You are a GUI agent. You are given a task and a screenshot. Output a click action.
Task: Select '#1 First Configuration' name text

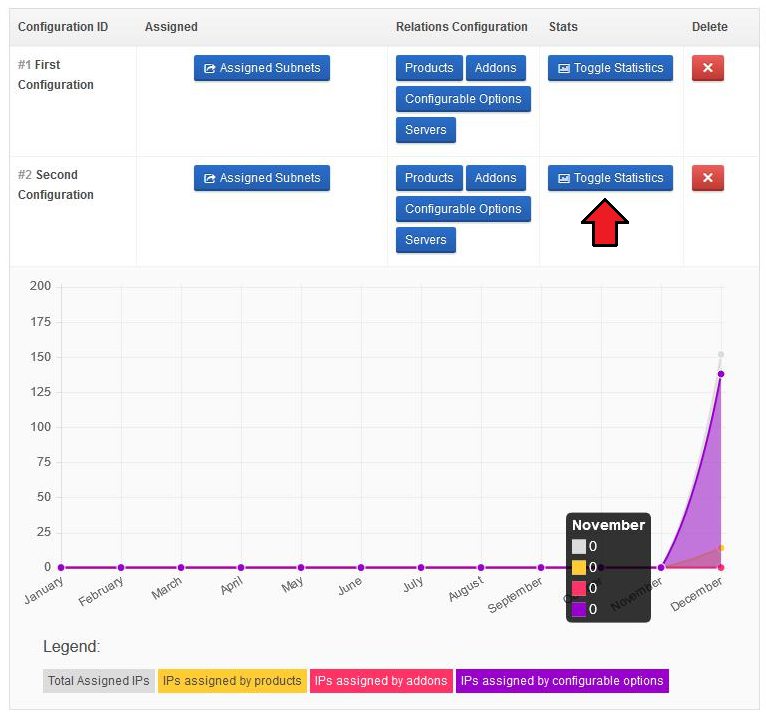click(56, 75)
